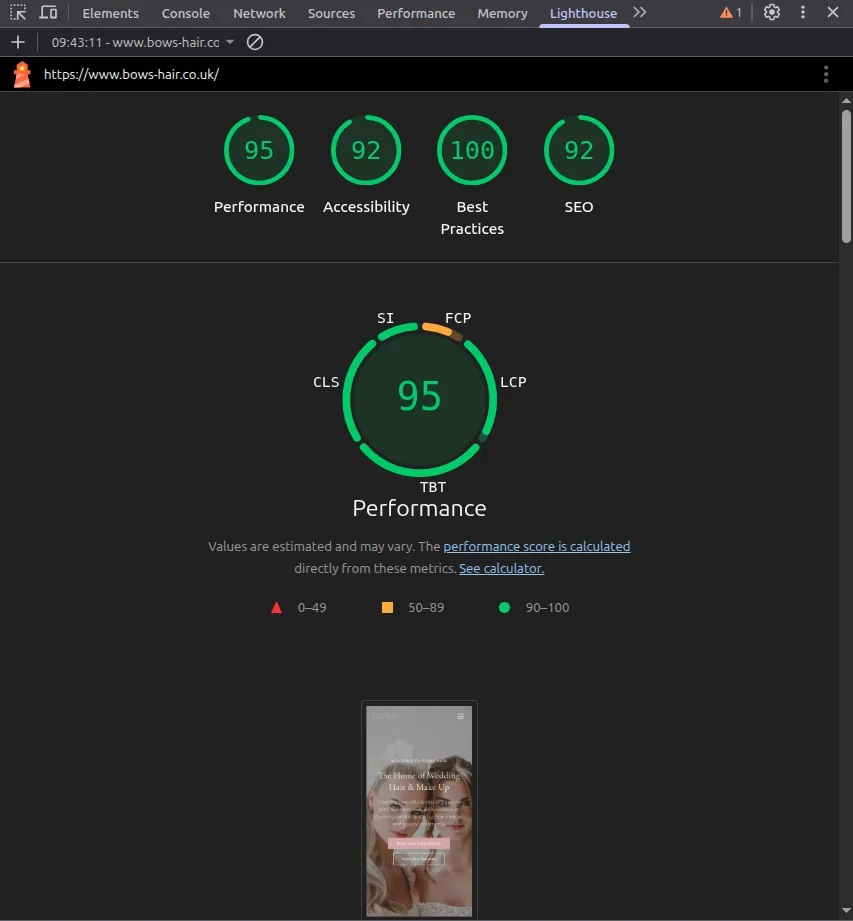This screenshot has height=921, width=853.
Task: Click the plus icon for new report
Action: point(17,42)
